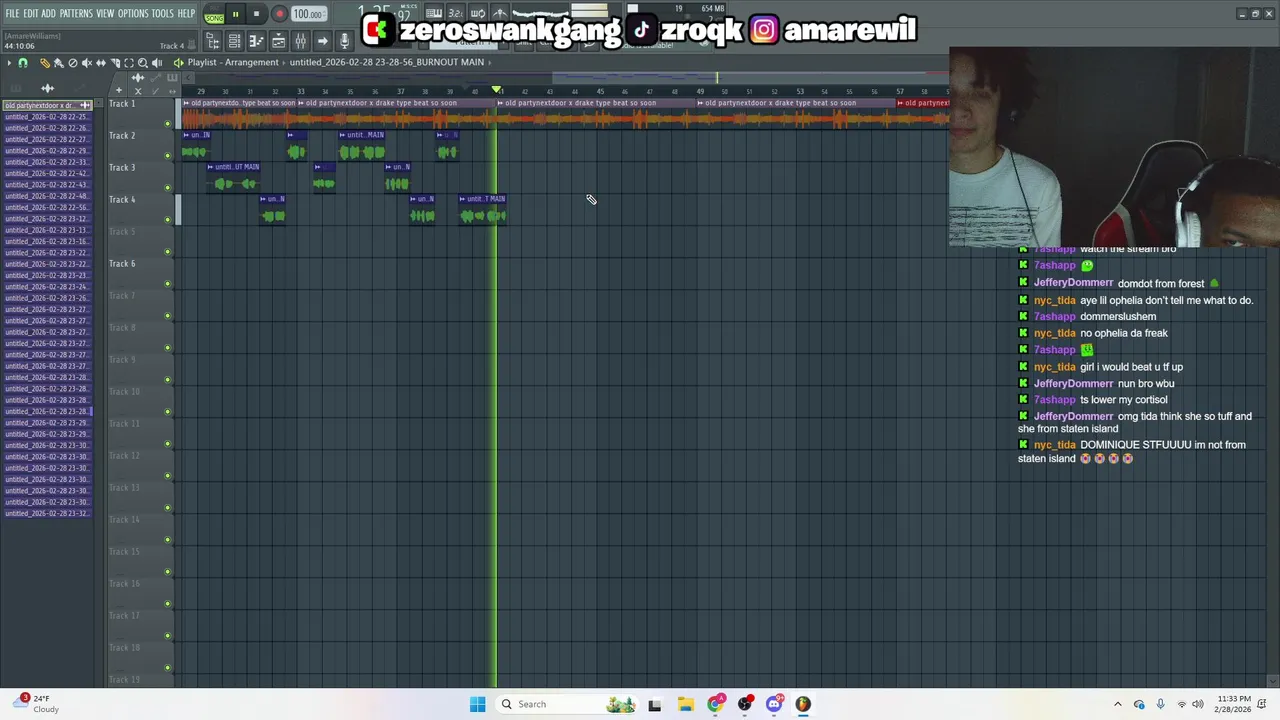Click the audio clips waveform filter icon in picker
The width and height of the screenshot is (1280, 720).
pos(47,89)
